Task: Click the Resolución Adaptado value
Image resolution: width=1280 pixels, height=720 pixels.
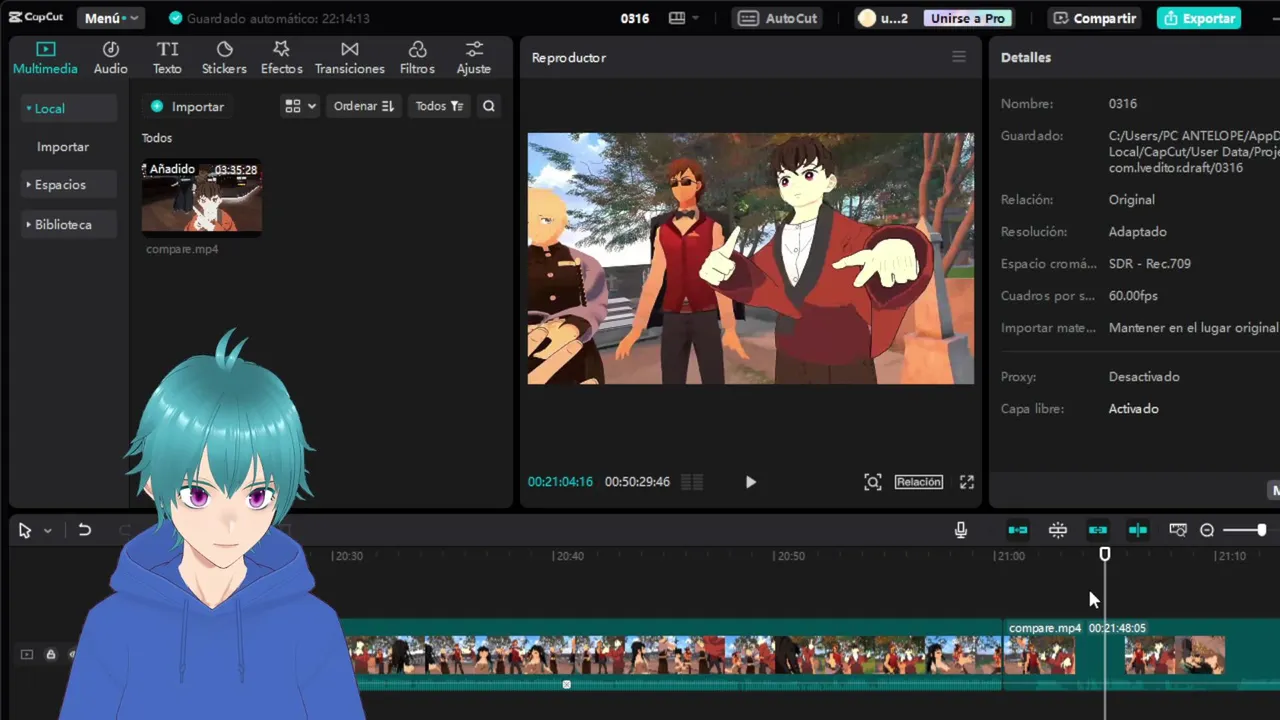Action: tap(1137, 232)
